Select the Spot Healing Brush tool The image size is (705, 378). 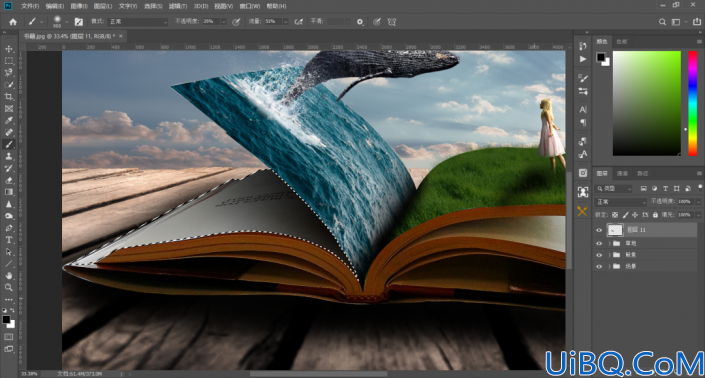[9, 132]
